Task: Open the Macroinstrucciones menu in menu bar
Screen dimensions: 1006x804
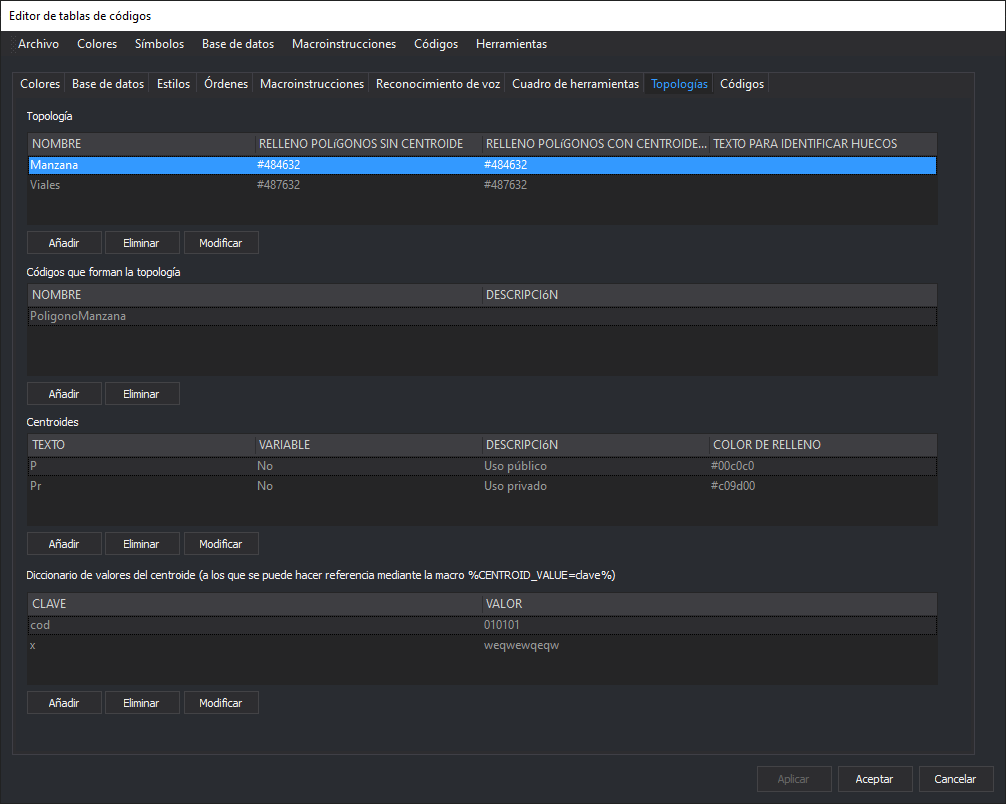Action: (343, 44)
